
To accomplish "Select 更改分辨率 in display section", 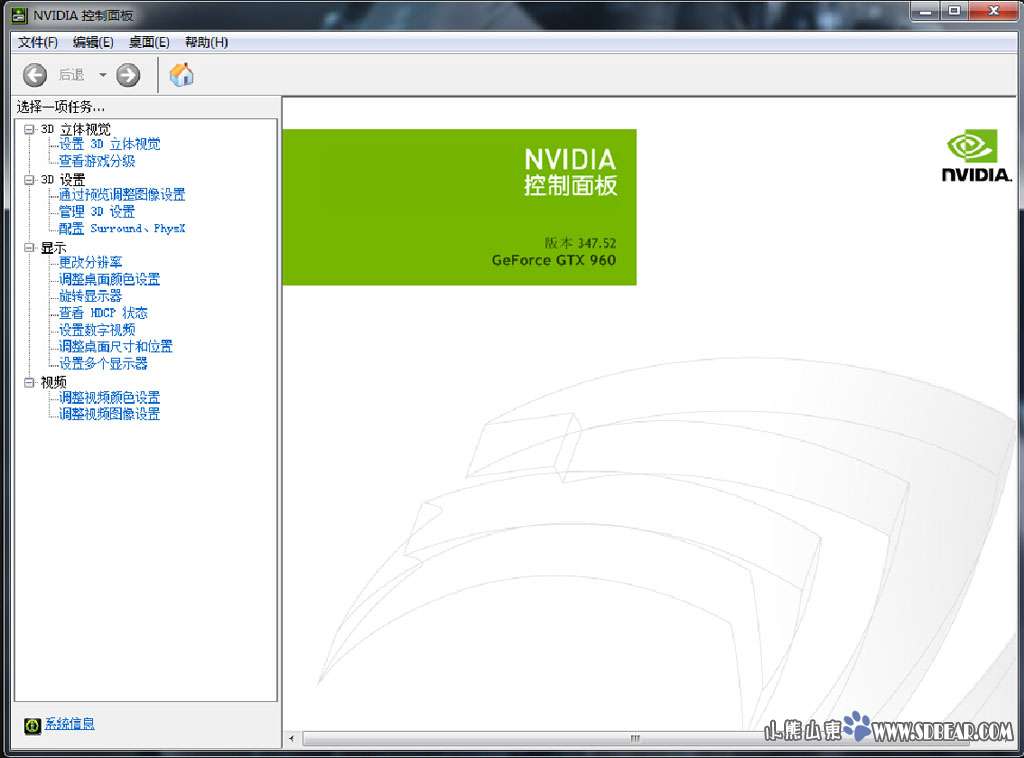I will coord(90,263).
